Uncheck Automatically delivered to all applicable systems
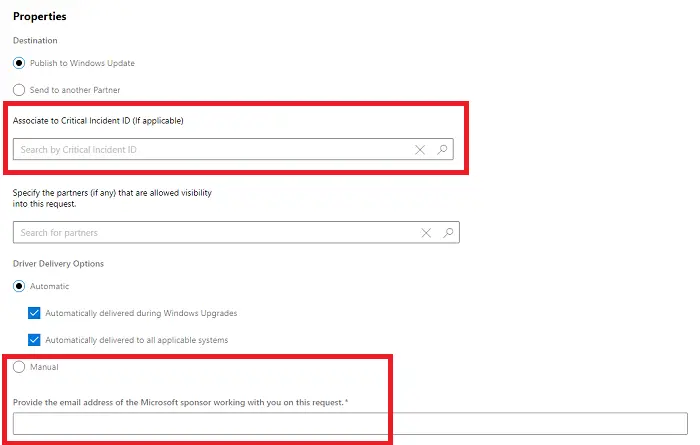700x445 pixels. [34, 340]
